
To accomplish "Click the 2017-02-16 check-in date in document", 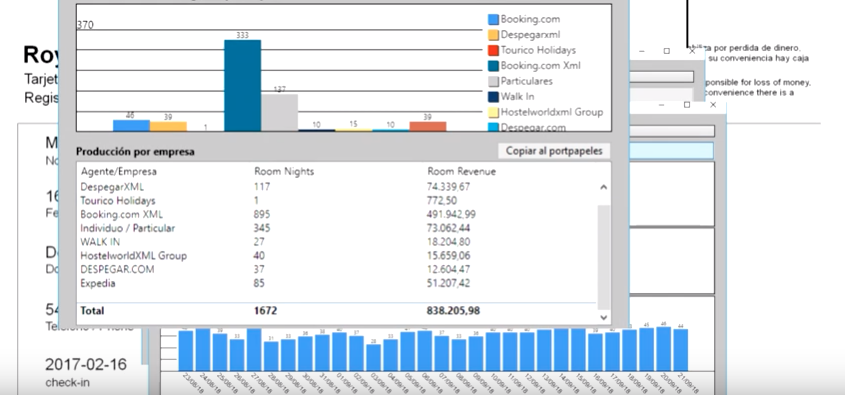I will coord(86,365).
